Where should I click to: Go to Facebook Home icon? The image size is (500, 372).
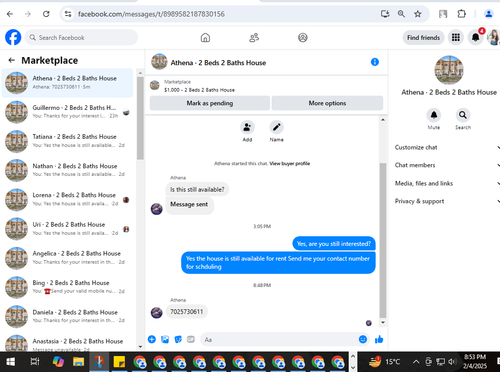point(205,38)
